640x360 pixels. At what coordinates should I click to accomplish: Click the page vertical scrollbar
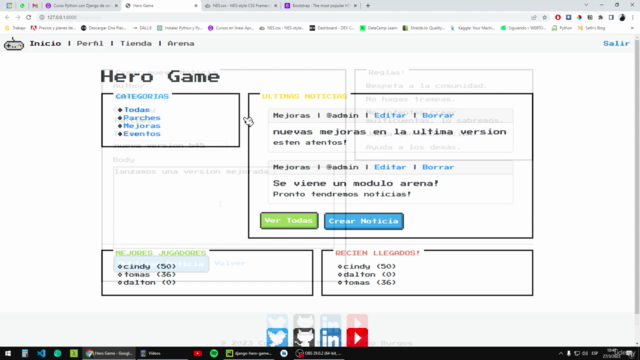coord(637,176)
